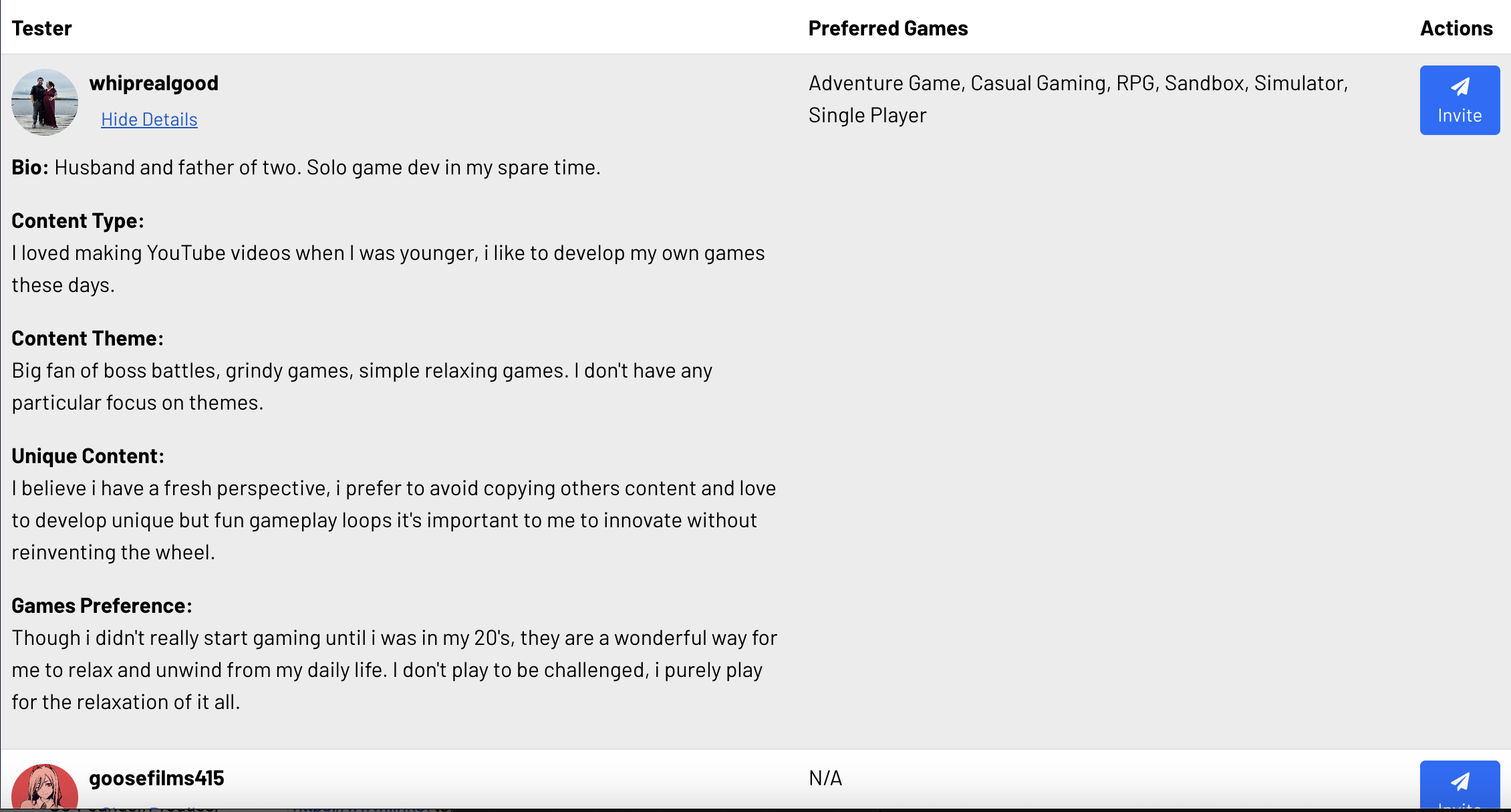Click the Bio line about husband and father
This screenshot has height=812, width=1511.
[306, 168]
